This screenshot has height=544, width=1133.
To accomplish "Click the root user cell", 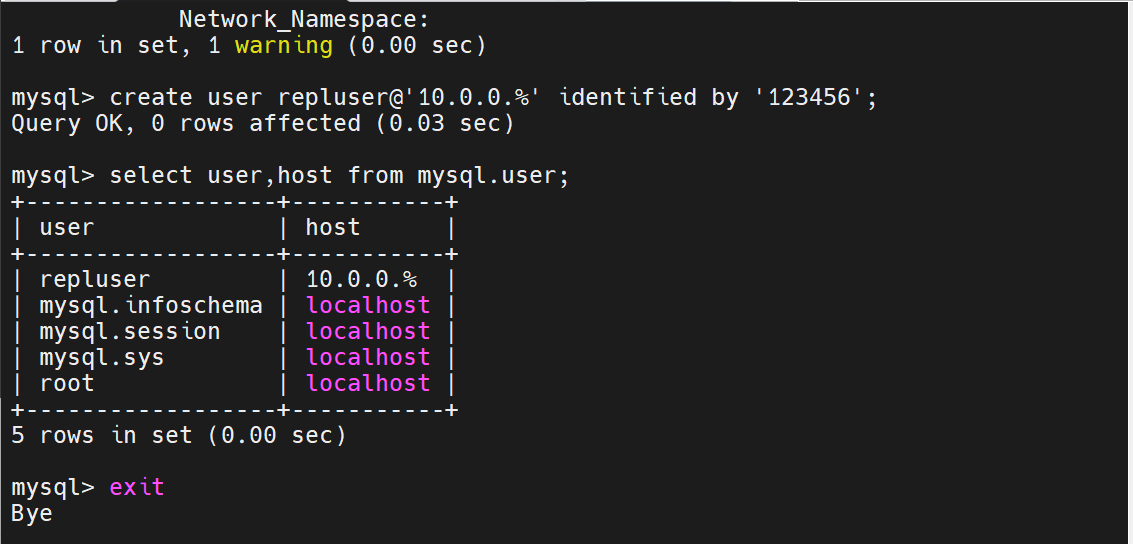I will [x=66, y=384].
